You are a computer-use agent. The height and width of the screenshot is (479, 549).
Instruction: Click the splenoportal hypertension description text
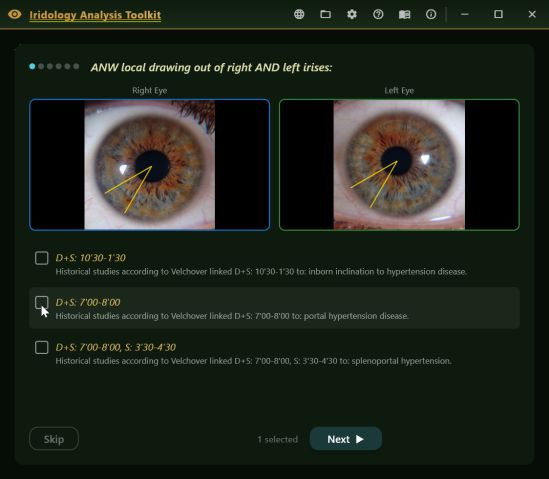253,361
